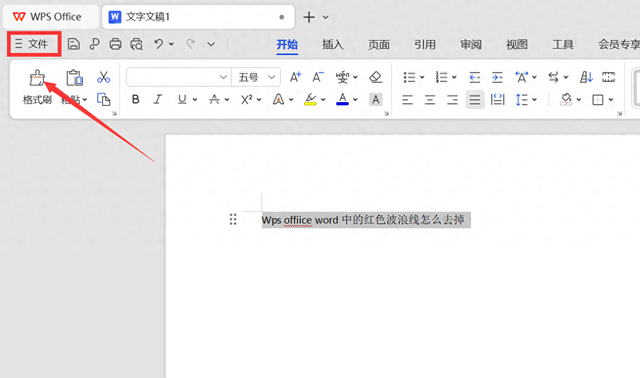
Task: Click the misspelled word offiice
Action: (298, 220)
